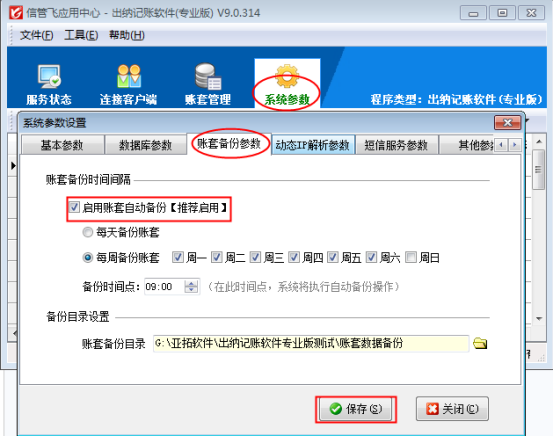554x437 pixels.
Task: Click the 保存(S) button
Action: (x=356, y=409)
